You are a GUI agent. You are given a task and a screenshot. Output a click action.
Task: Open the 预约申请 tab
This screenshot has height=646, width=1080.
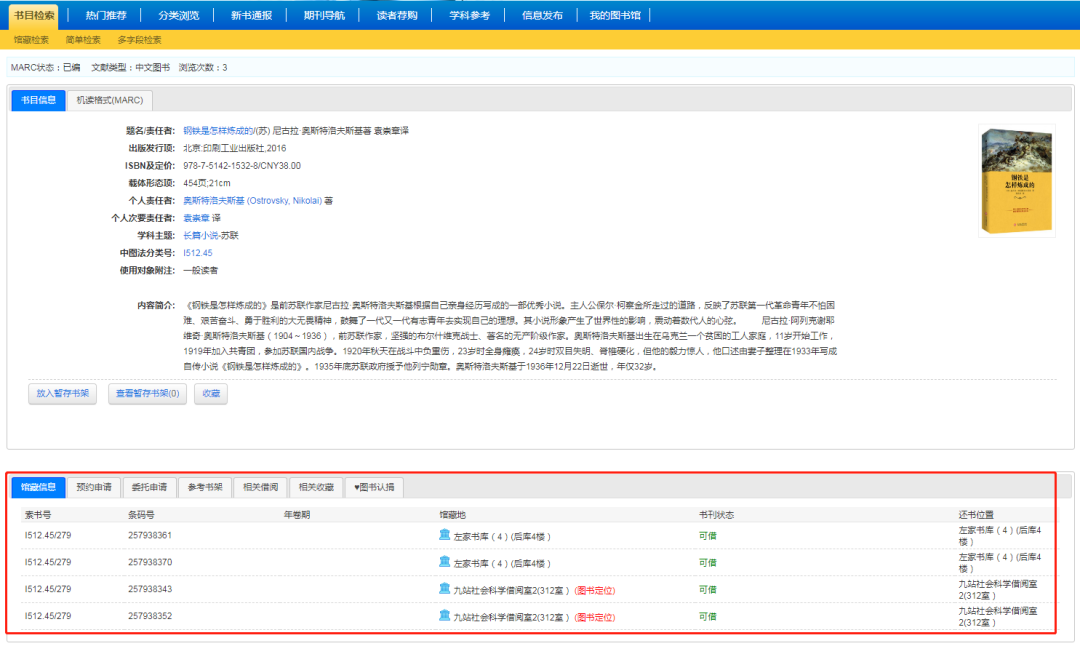tap(94, 487)
